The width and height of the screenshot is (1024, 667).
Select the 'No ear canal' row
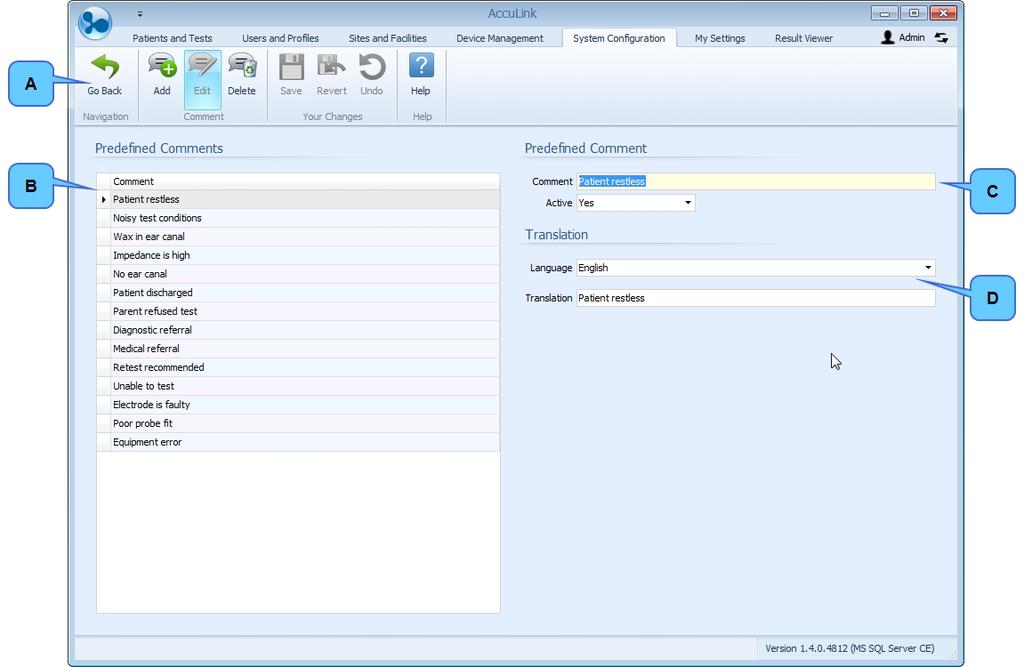(x=298, y=274)
